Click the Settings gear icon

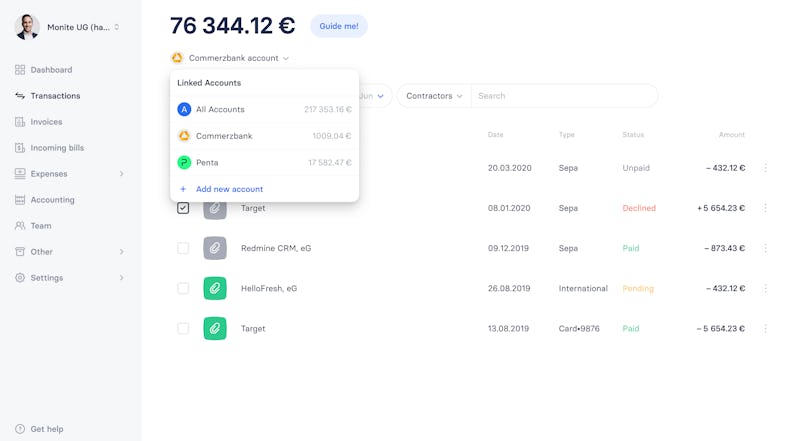click(x=20, y=277)
